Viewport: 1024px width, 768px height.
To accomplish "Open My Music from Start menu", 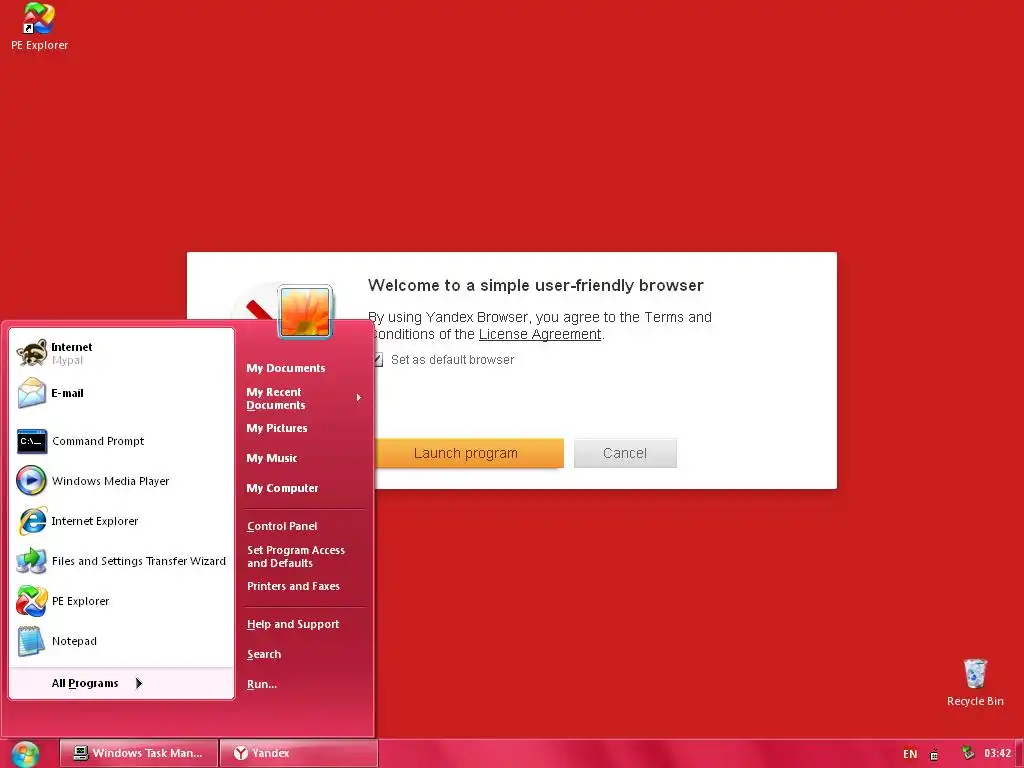I will click(x=272, y=458).
